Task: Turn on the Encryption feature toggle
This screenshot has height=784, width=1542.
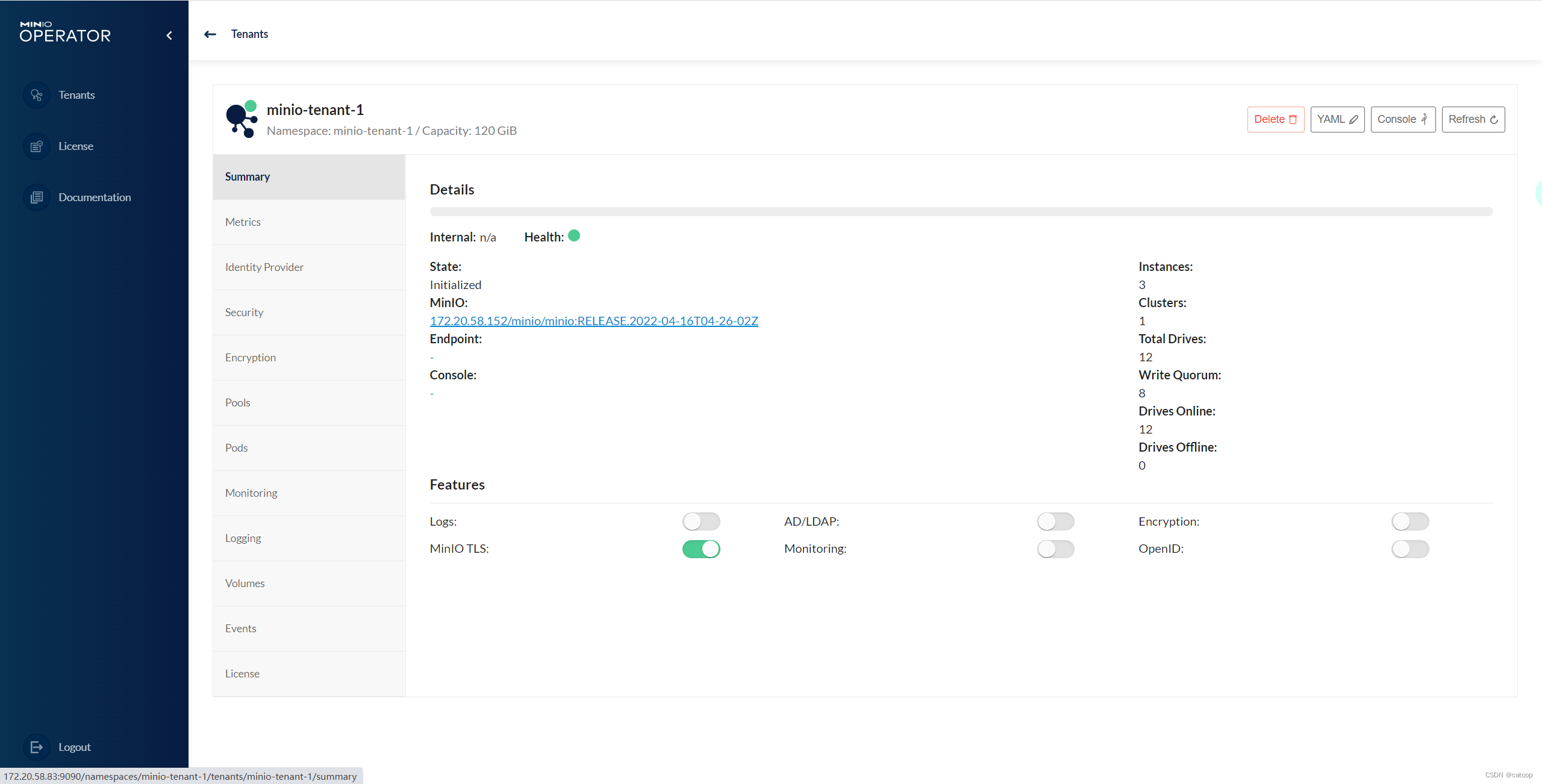Action: coord(1409,521)
